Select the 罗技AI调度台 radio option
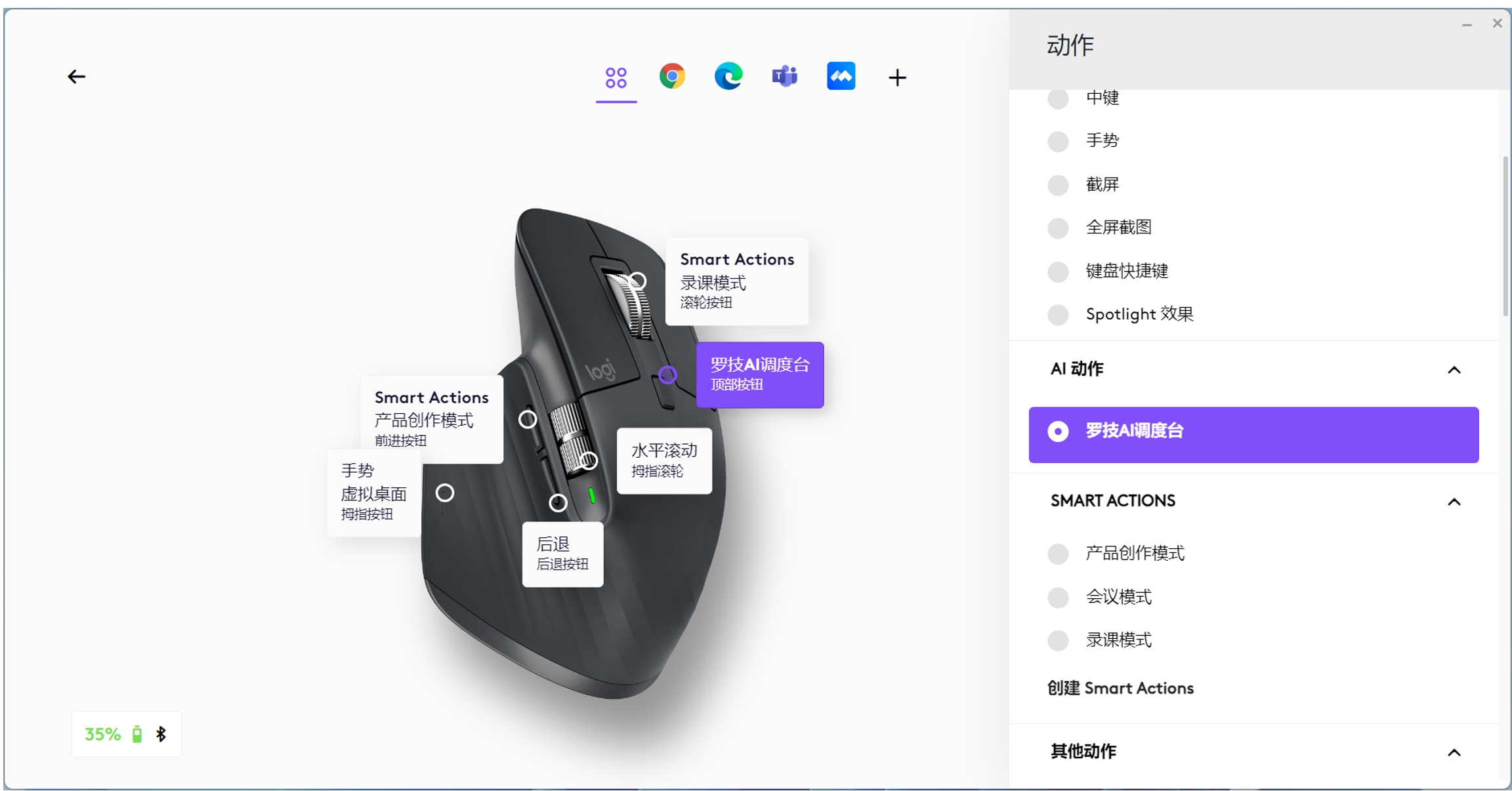This screenshot has width=1512, height=791. [x=1058, y=432]
